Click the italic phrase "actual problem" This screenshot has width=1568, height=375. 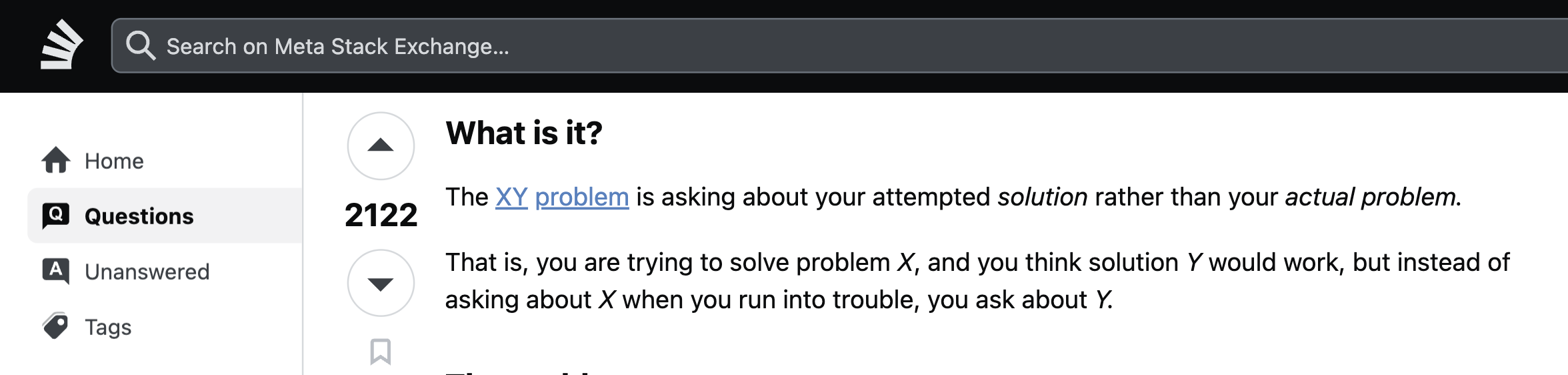point(1370,197)
